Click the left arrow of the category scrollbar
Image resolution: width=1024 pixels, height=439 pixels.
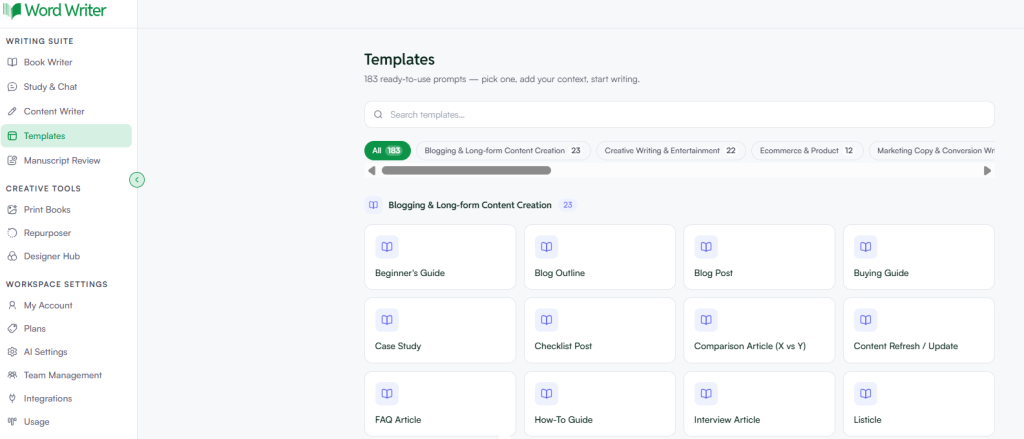372,171
